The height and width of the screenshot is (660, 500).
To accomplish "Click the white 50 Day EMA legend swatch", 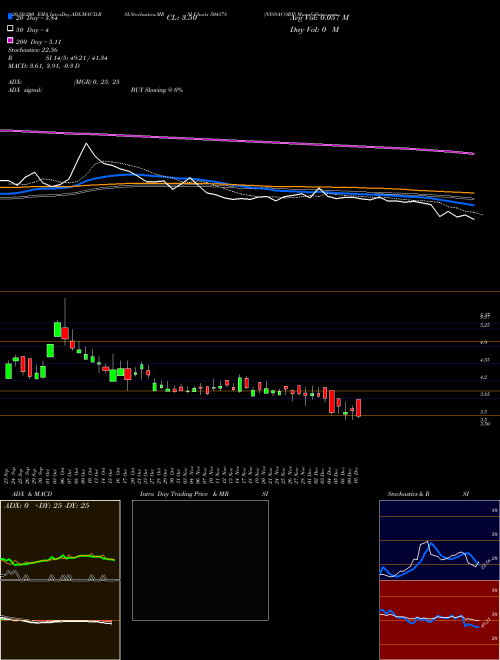I will click(10, 29).
